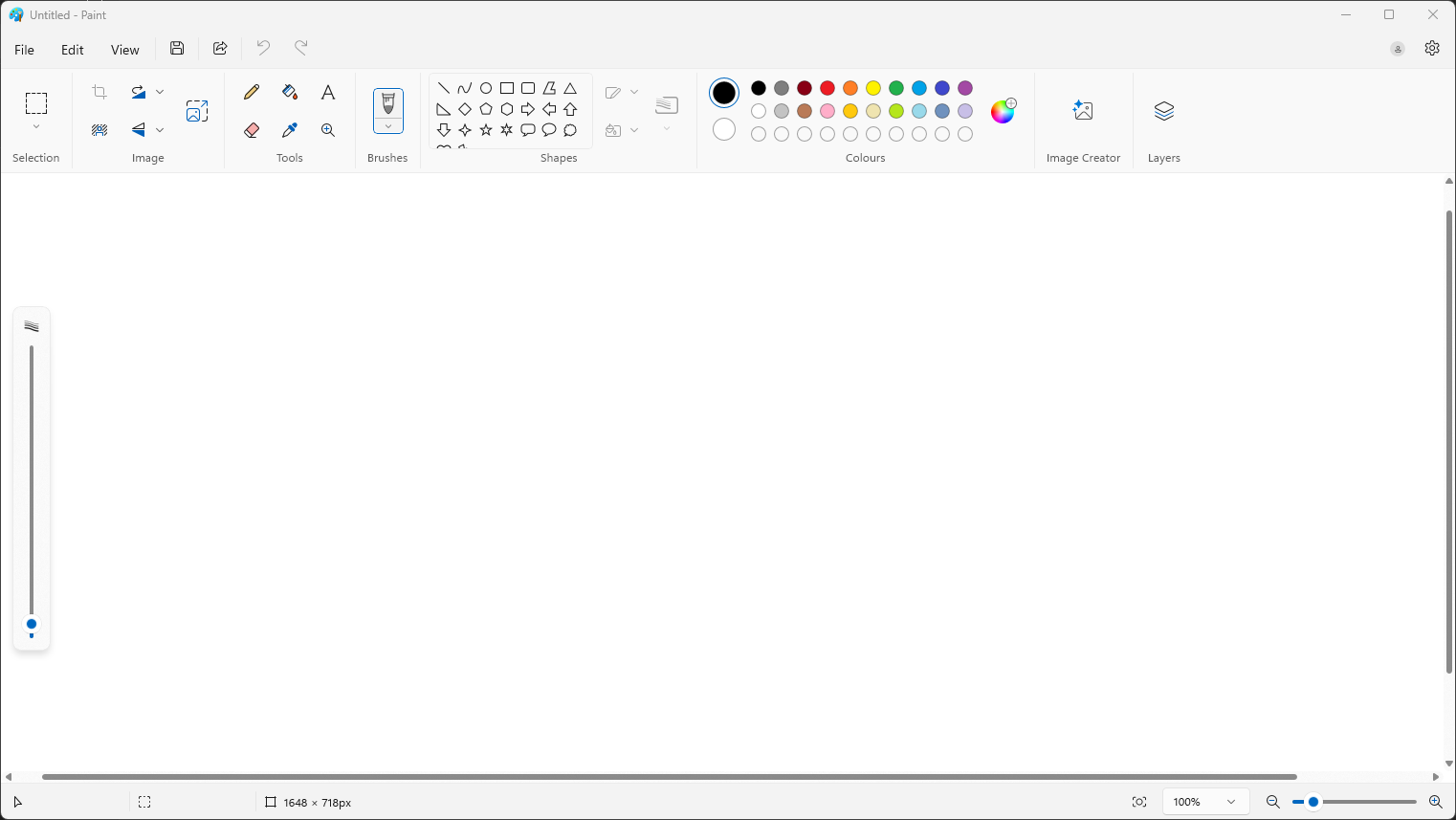Screen dimensions: 1456x820
Task: Pick the red colour swatch
Action: [x=827, y=88]
